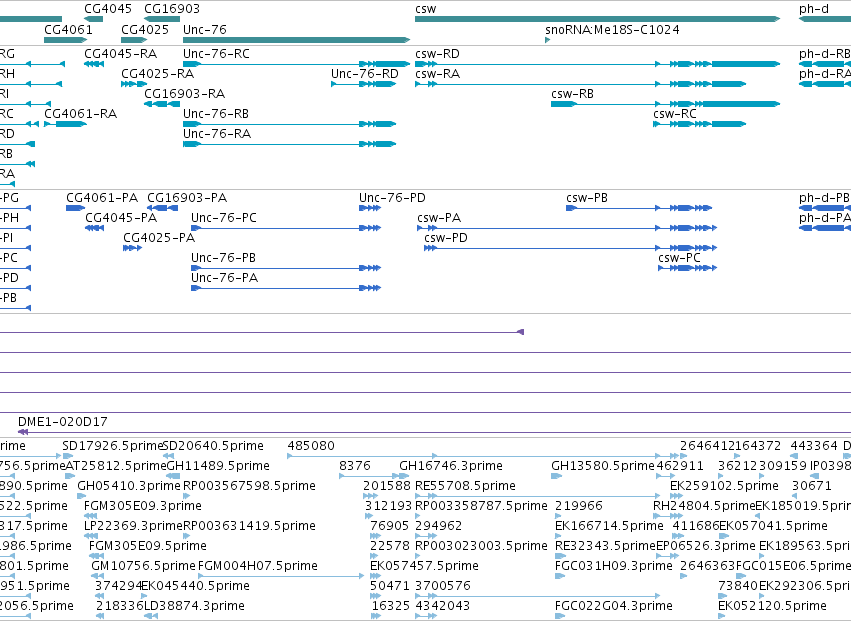851x621 pixels.
Task: Select transcript Unc-76-RC
Action: [296, 64]
